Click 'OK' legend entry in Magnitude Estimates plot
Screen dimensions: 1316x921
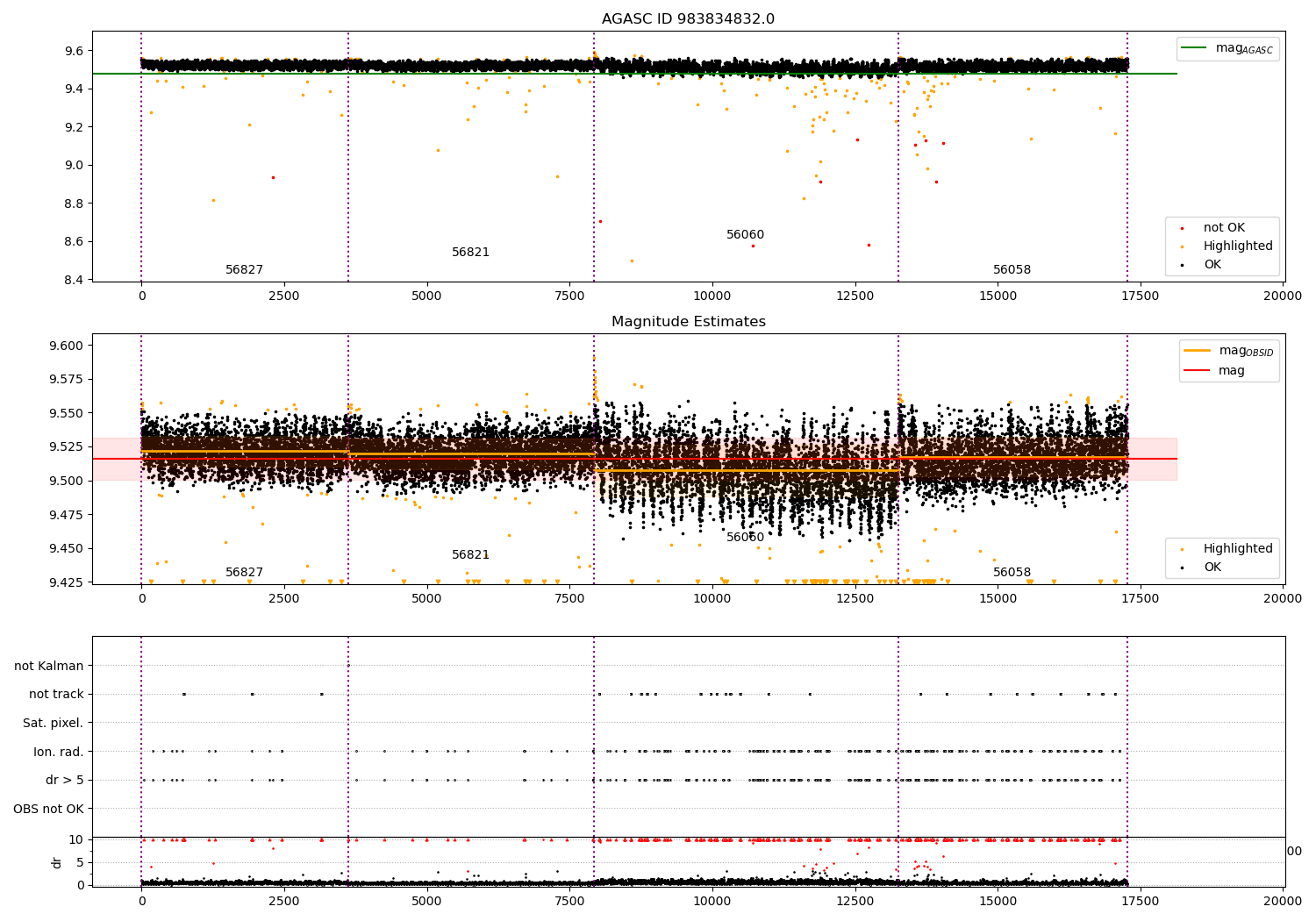coord(1212,567)
